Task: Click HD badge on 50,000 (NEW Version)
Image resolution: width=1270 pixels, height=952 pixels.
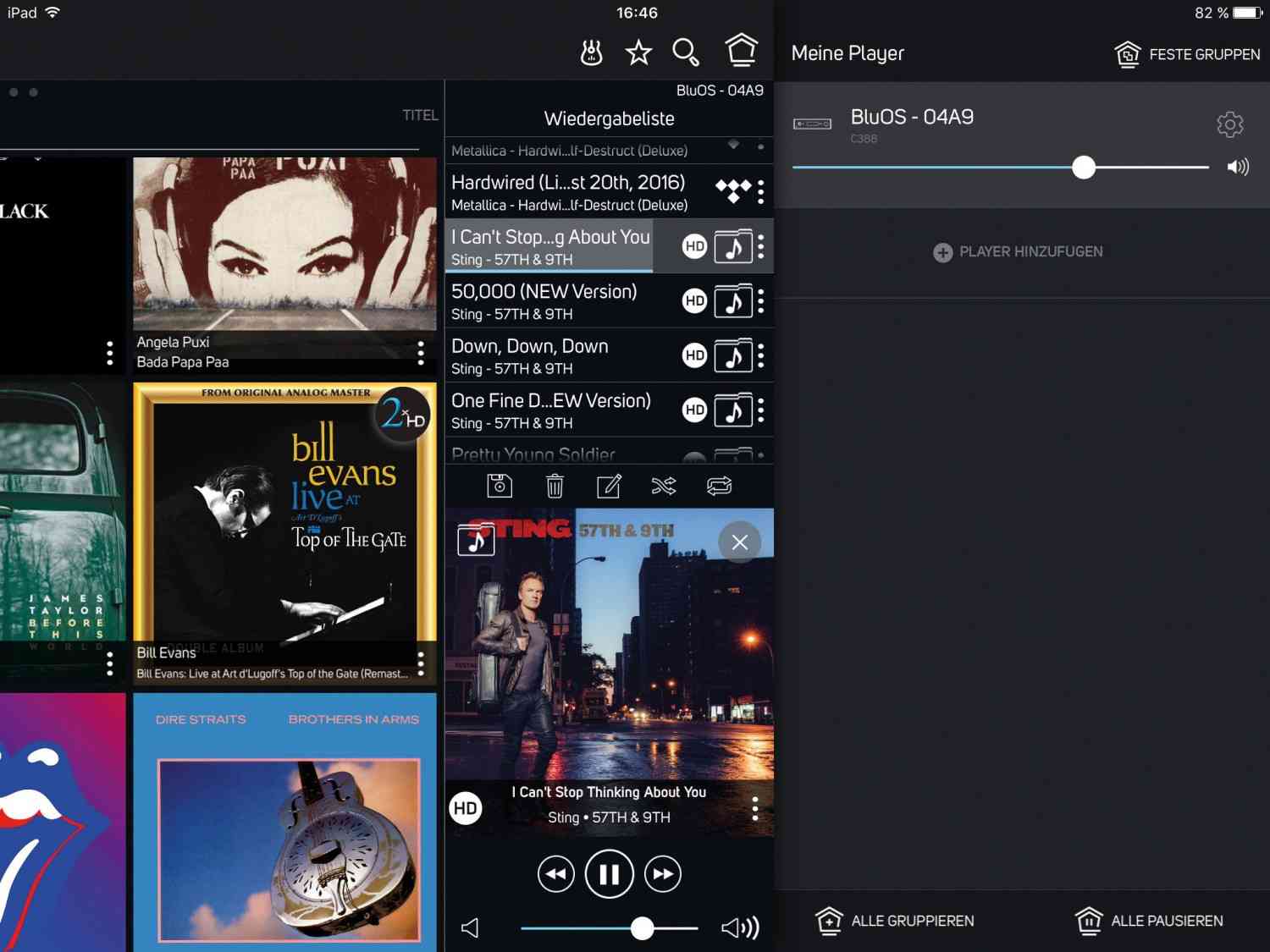Action: pos(694,301)
